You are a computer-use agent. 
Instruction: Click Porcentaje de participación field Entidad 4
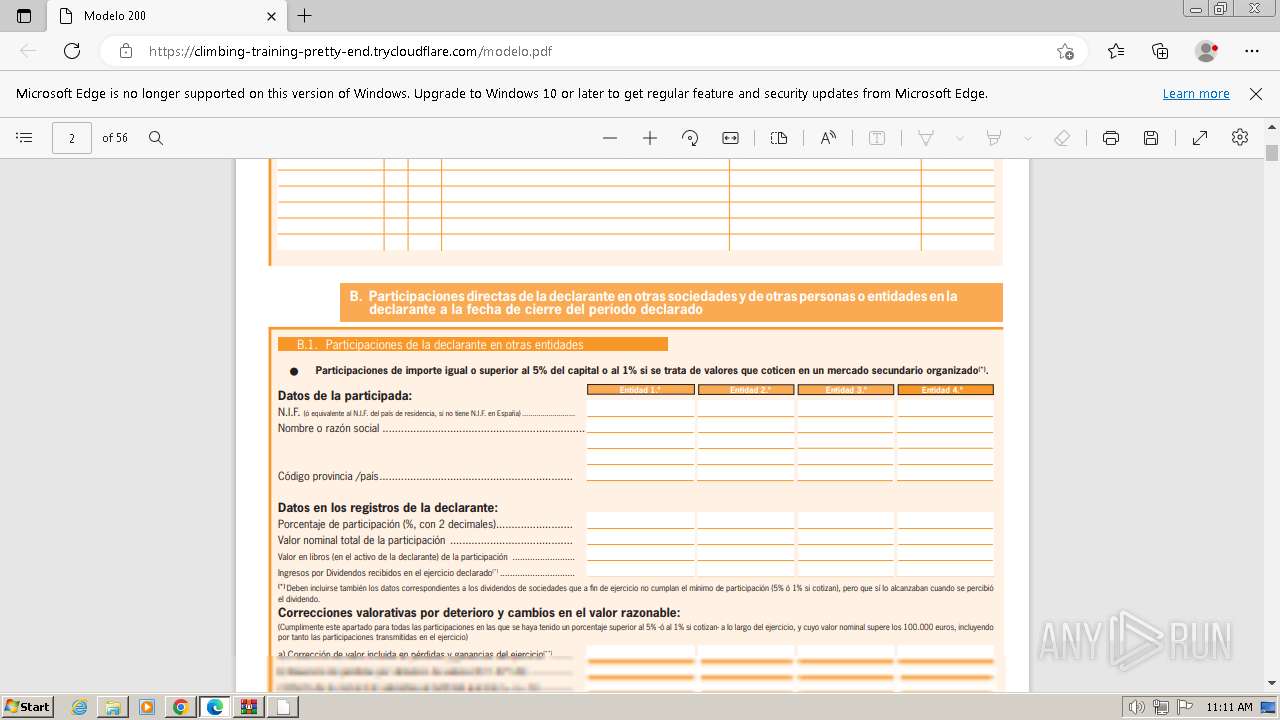click(x=945, y=521)
